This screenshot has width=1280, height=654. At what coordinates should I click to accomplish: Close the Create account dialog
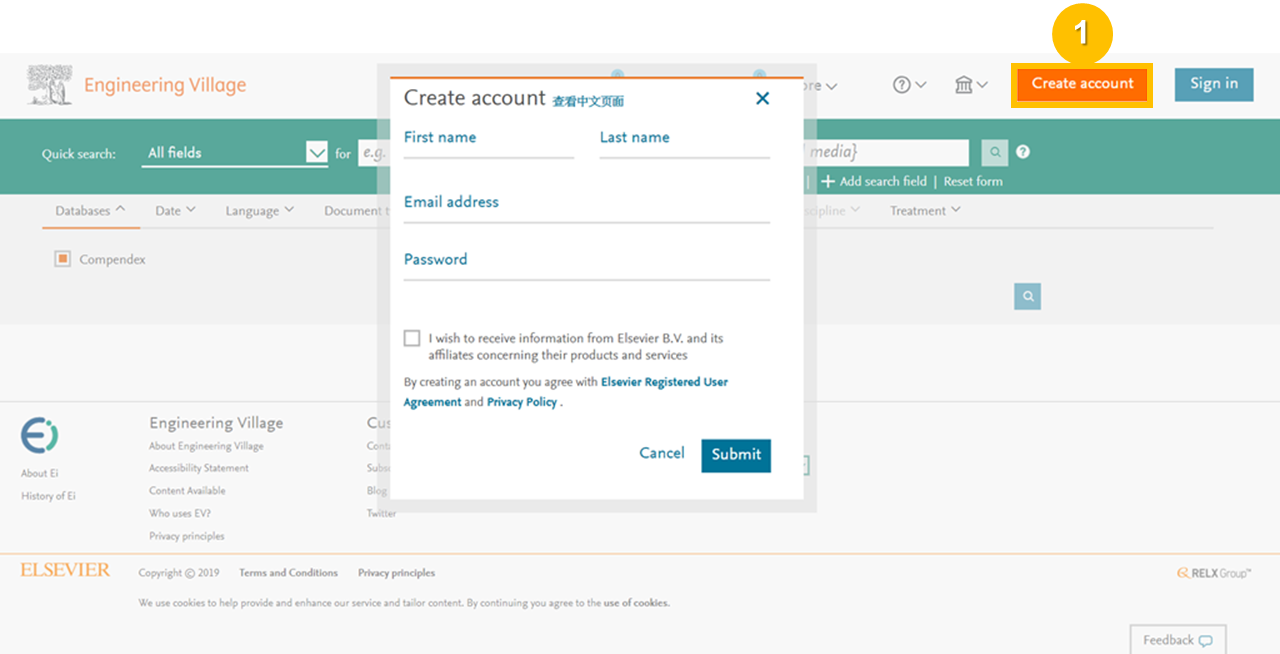click(762, 98)
